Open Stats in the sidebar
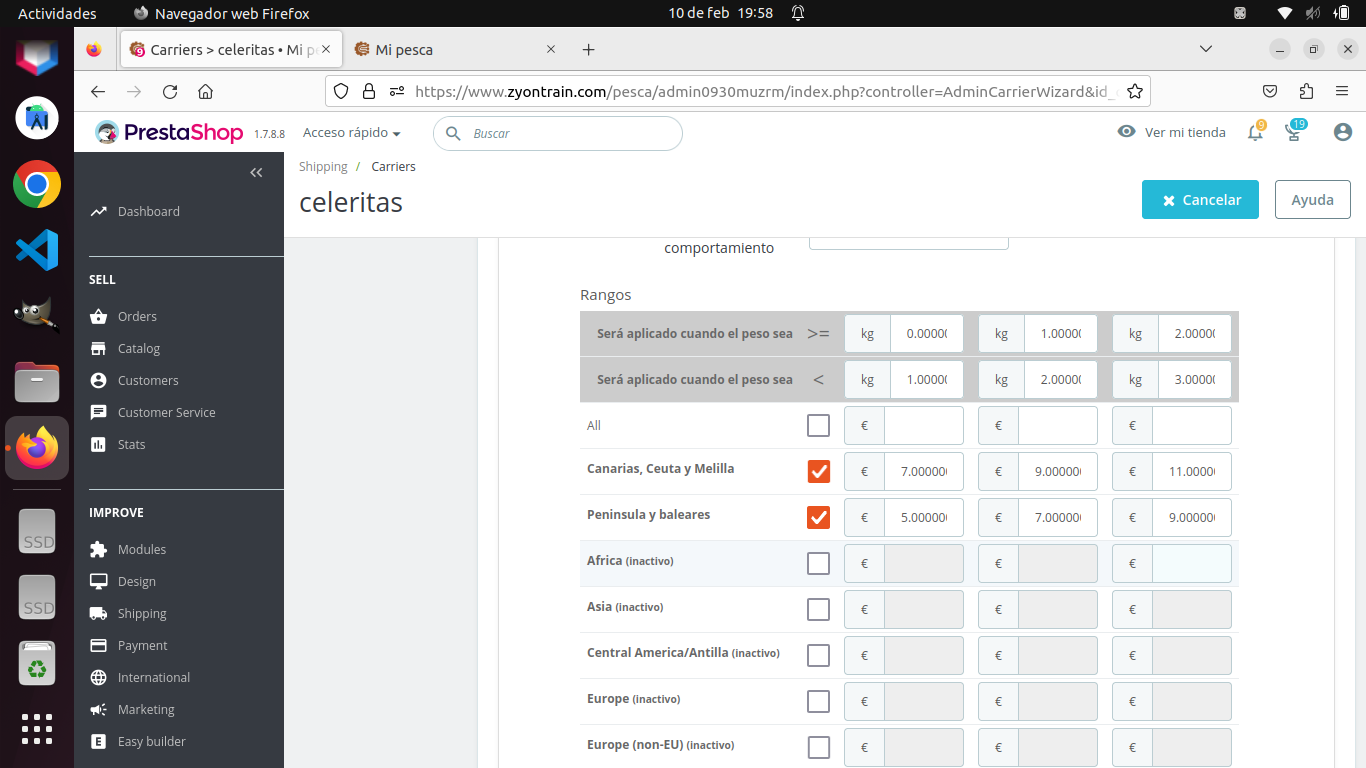 [x=131, y=444]
